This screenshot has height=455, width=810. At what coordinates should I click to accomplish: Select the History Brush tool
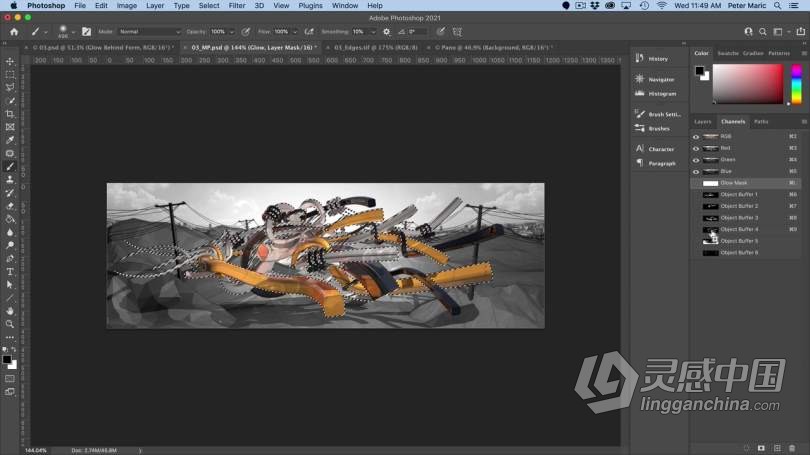pyautogui.click(x=10, y=193)
